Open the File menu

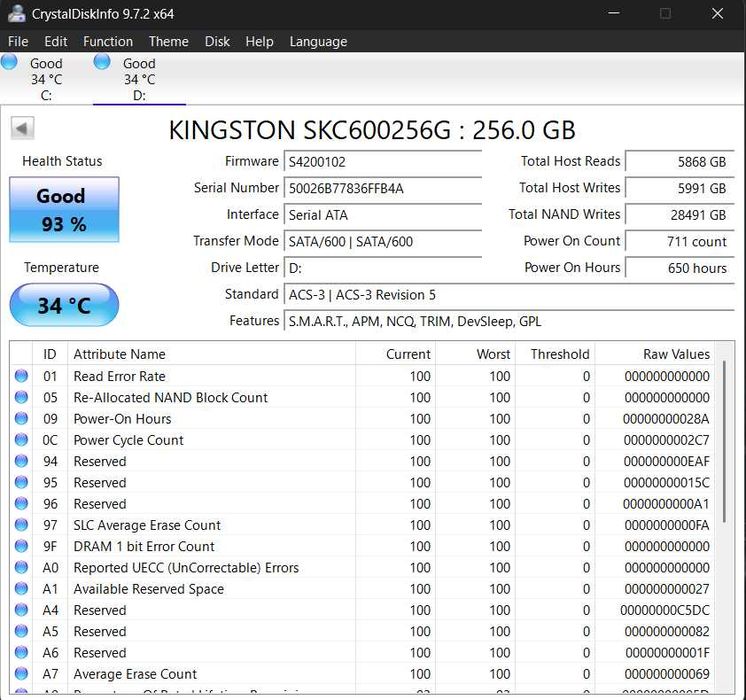(18, 41)
